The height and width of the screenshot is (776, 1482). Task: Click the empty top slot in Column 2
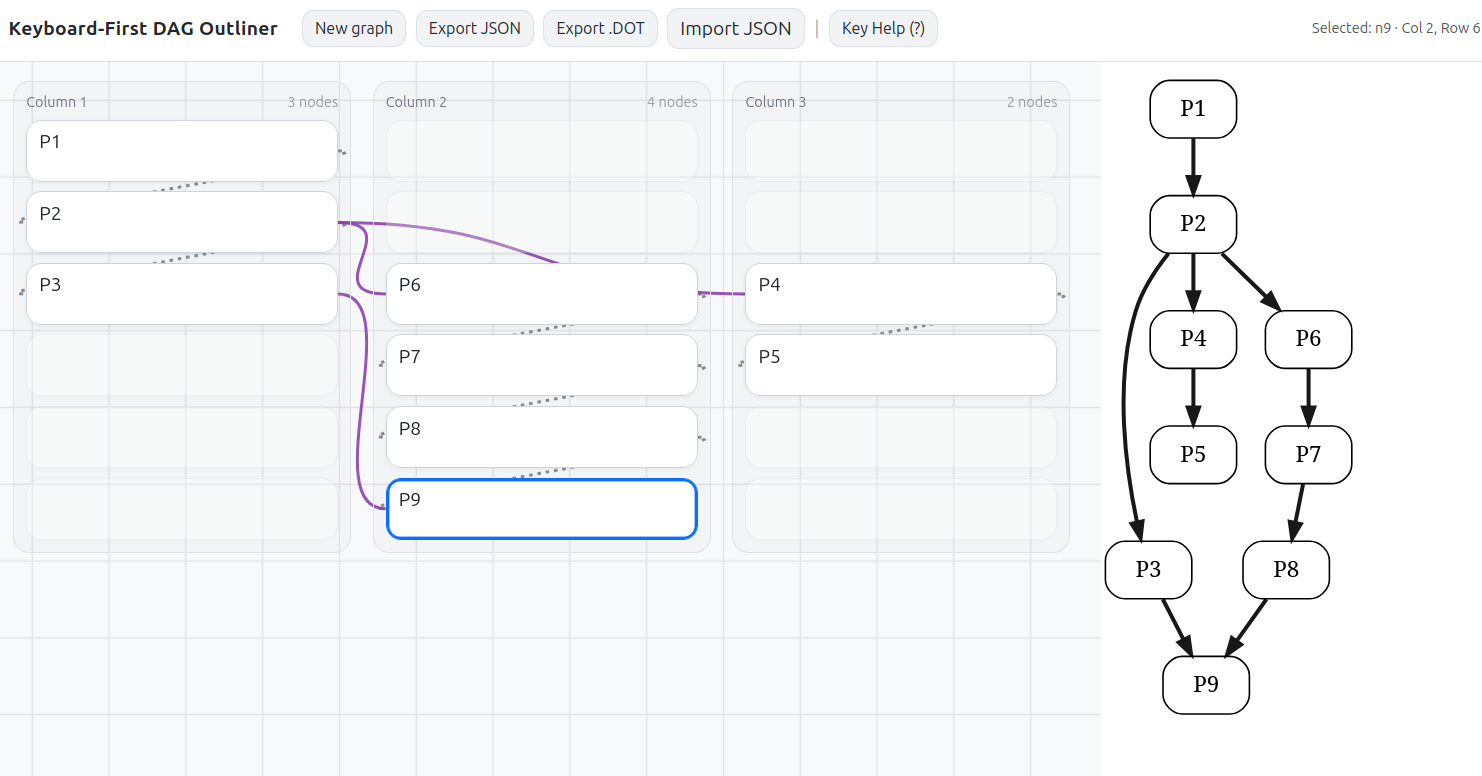[541, 151]
